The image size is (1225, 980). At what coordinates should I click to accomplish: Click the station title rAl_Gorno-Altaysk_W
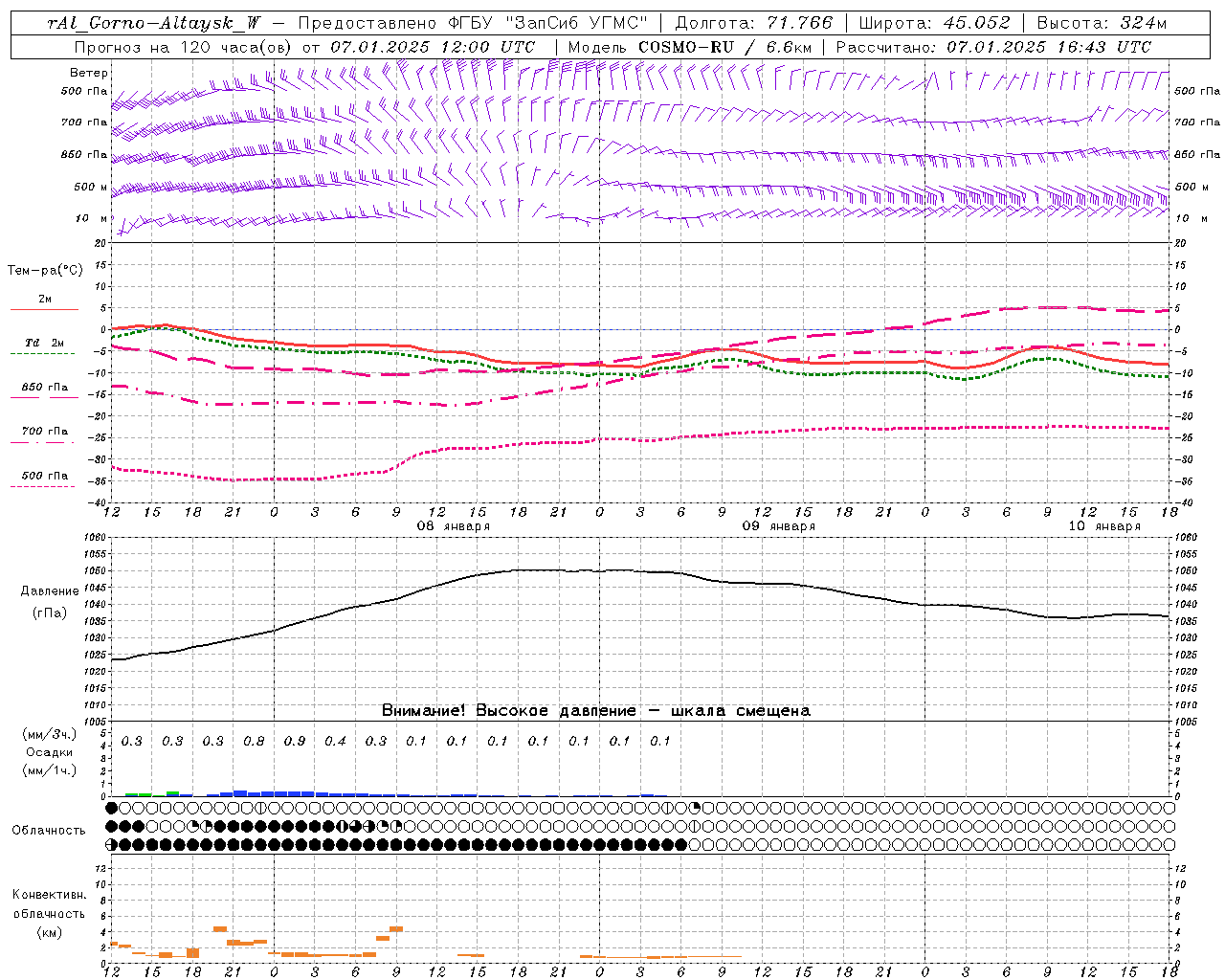click(153, 24)
